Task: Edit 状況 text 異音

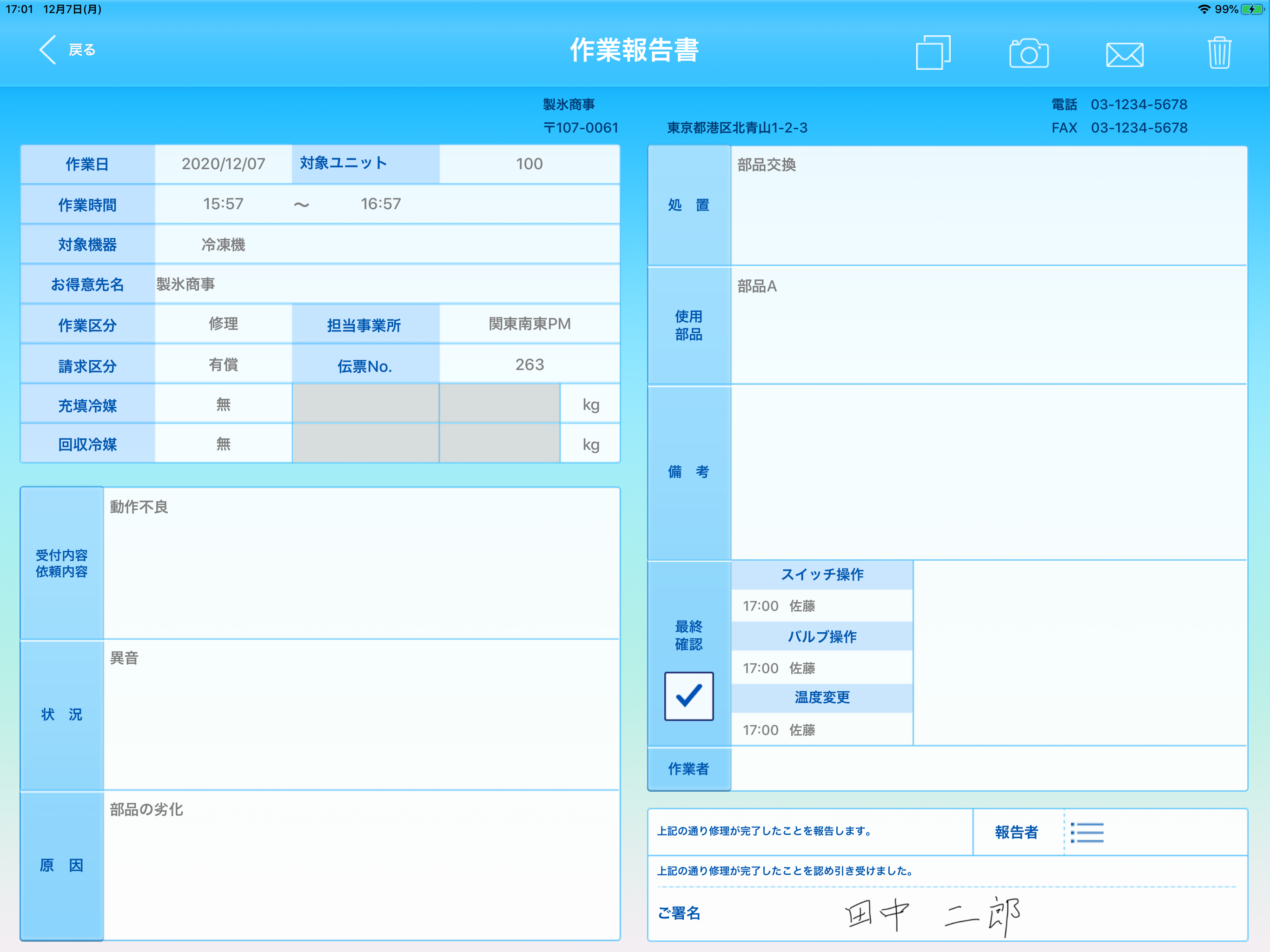Action: [x=362, y=714]
